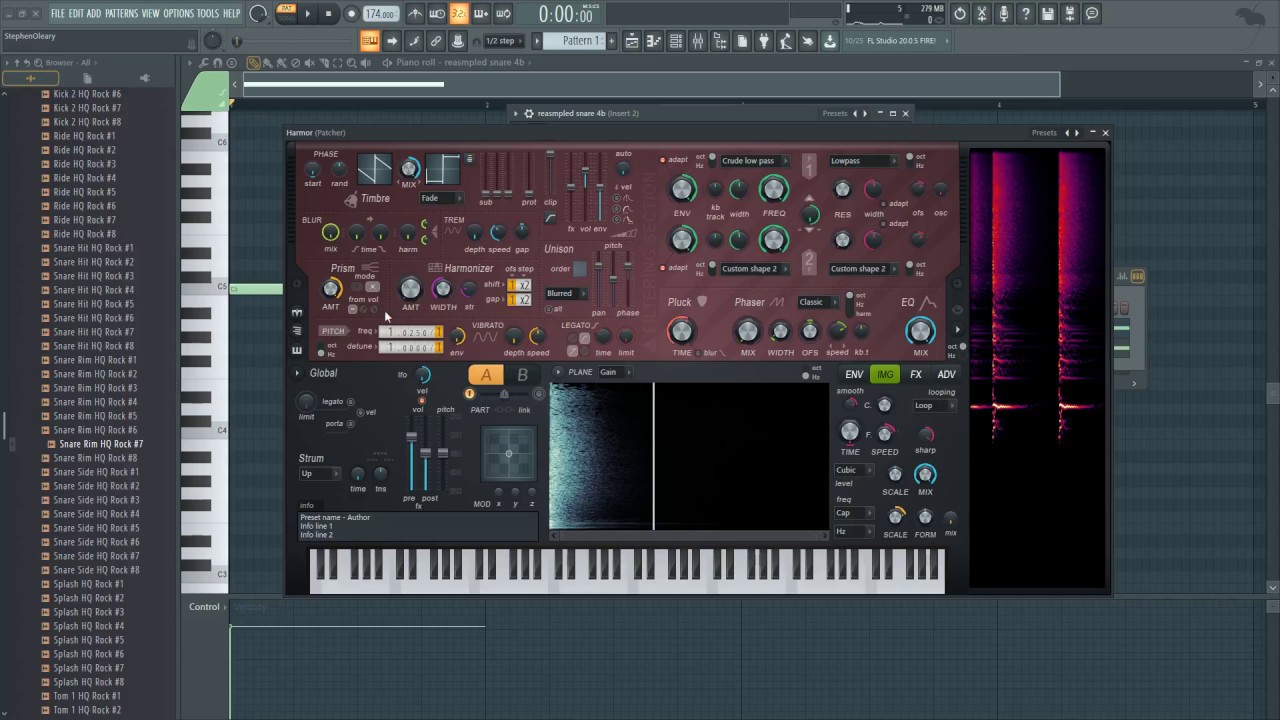Toggle the PAT/SONG mode switch
The height and width of the screenshot is (720, 1280).
pos(286,14)
